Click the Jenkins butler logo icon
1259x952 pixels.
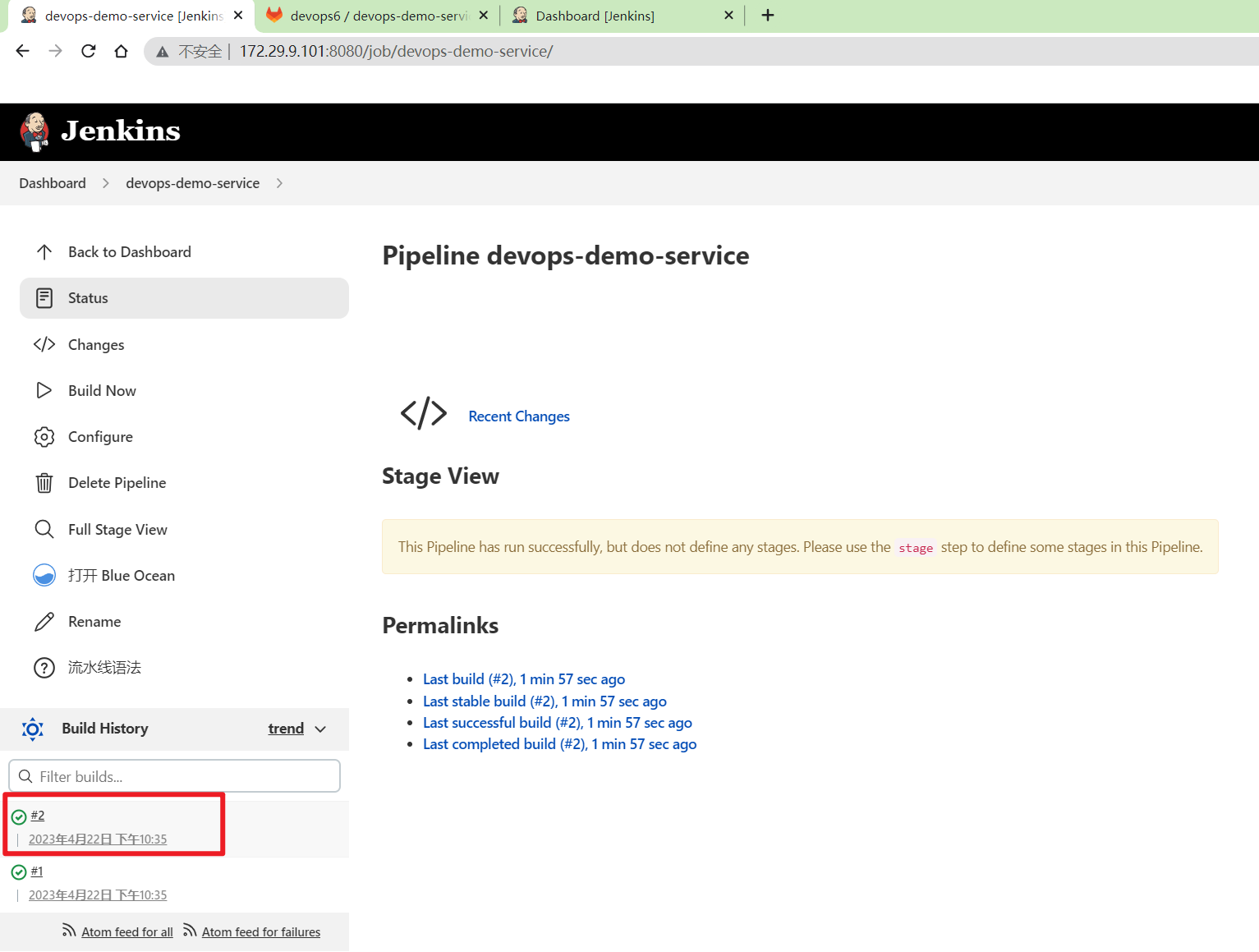coord(34,131)
